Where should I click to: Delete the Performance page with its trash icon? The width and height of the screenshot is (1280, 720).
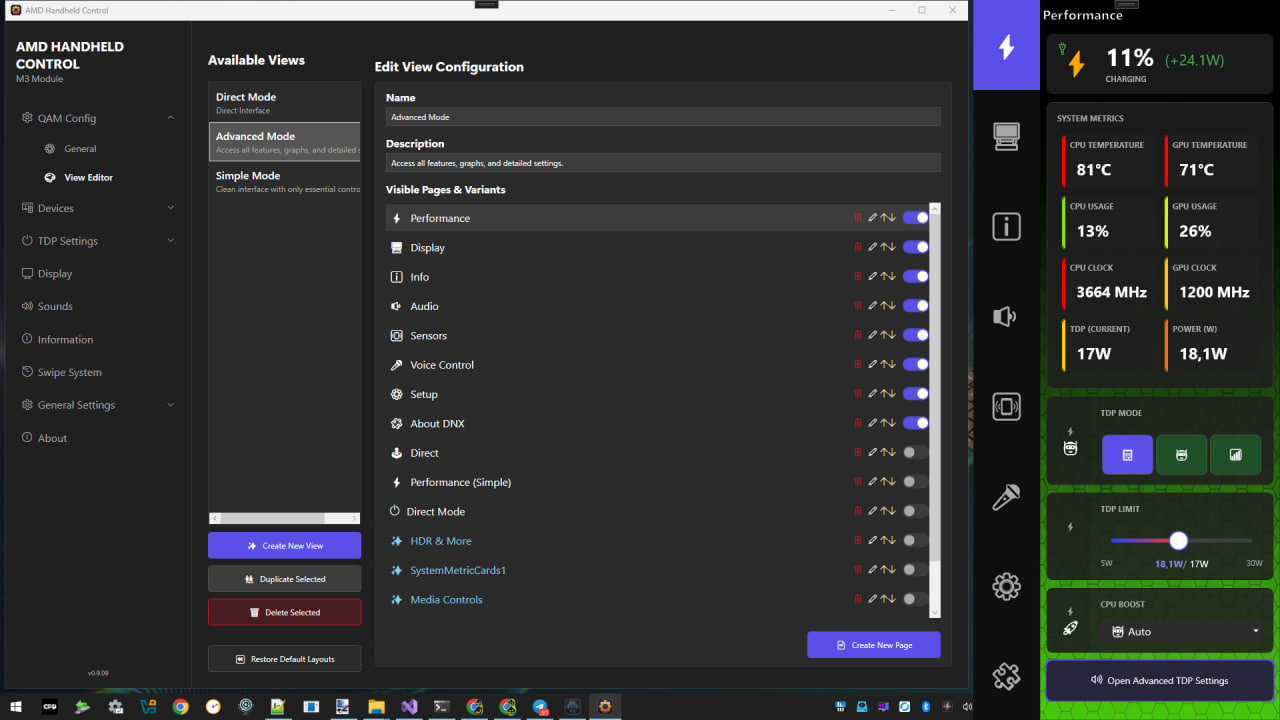(857, 218)
